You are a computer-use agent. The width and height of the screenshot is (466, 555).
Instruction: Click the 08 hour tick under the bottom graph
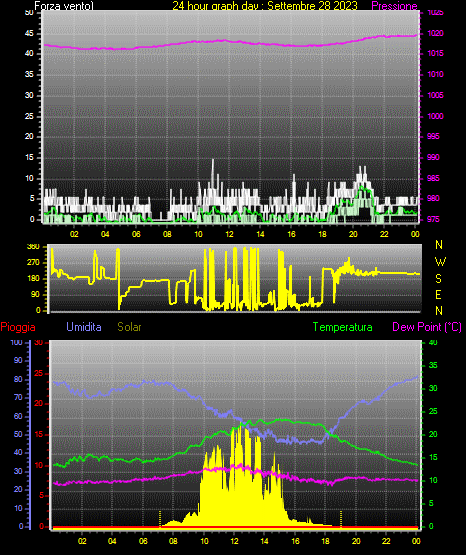[x=173, y=541]
